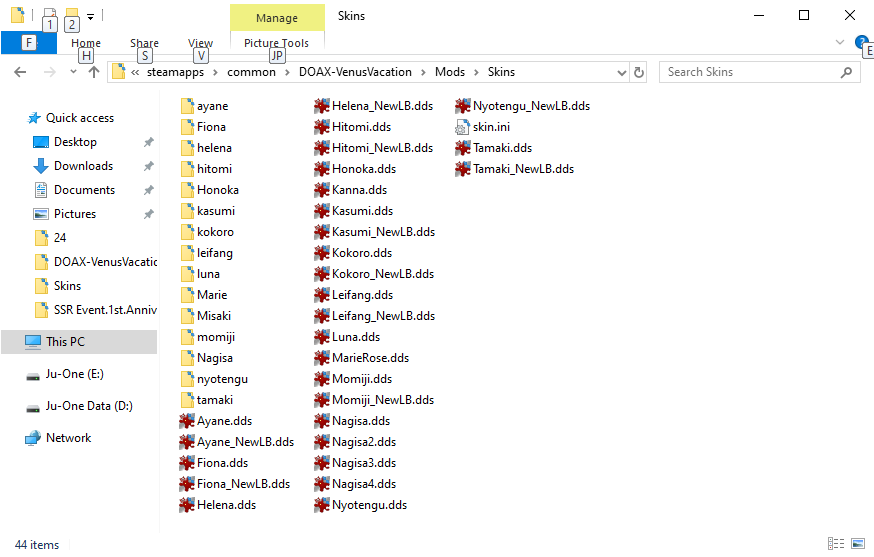Navigate to DOAX-VenusVacation in the breadcrumb
Viewport: 874px width, 557px height.
pos(355,72)
